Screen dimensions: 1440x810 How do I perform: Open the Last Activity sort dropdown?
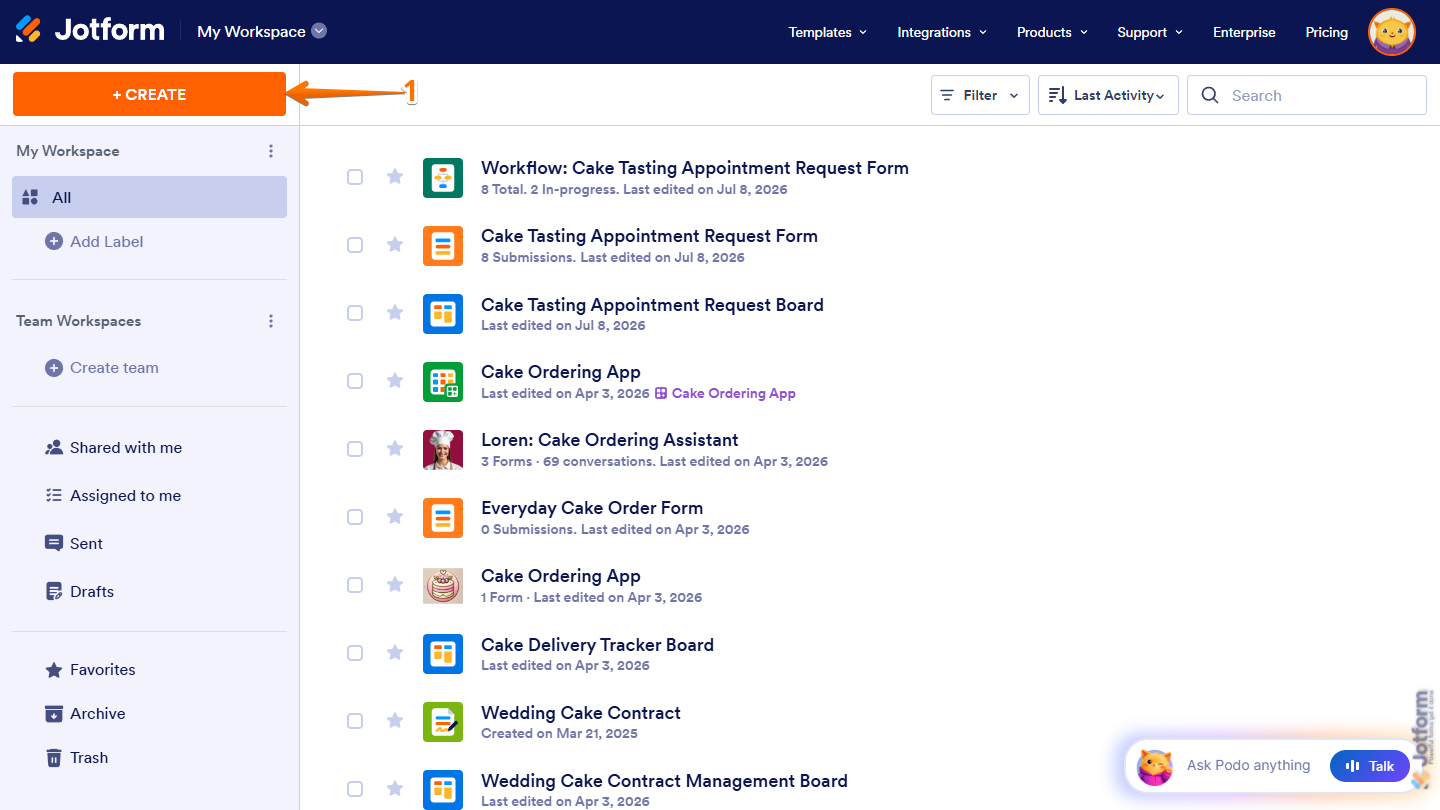click(x=1108, y=95)
